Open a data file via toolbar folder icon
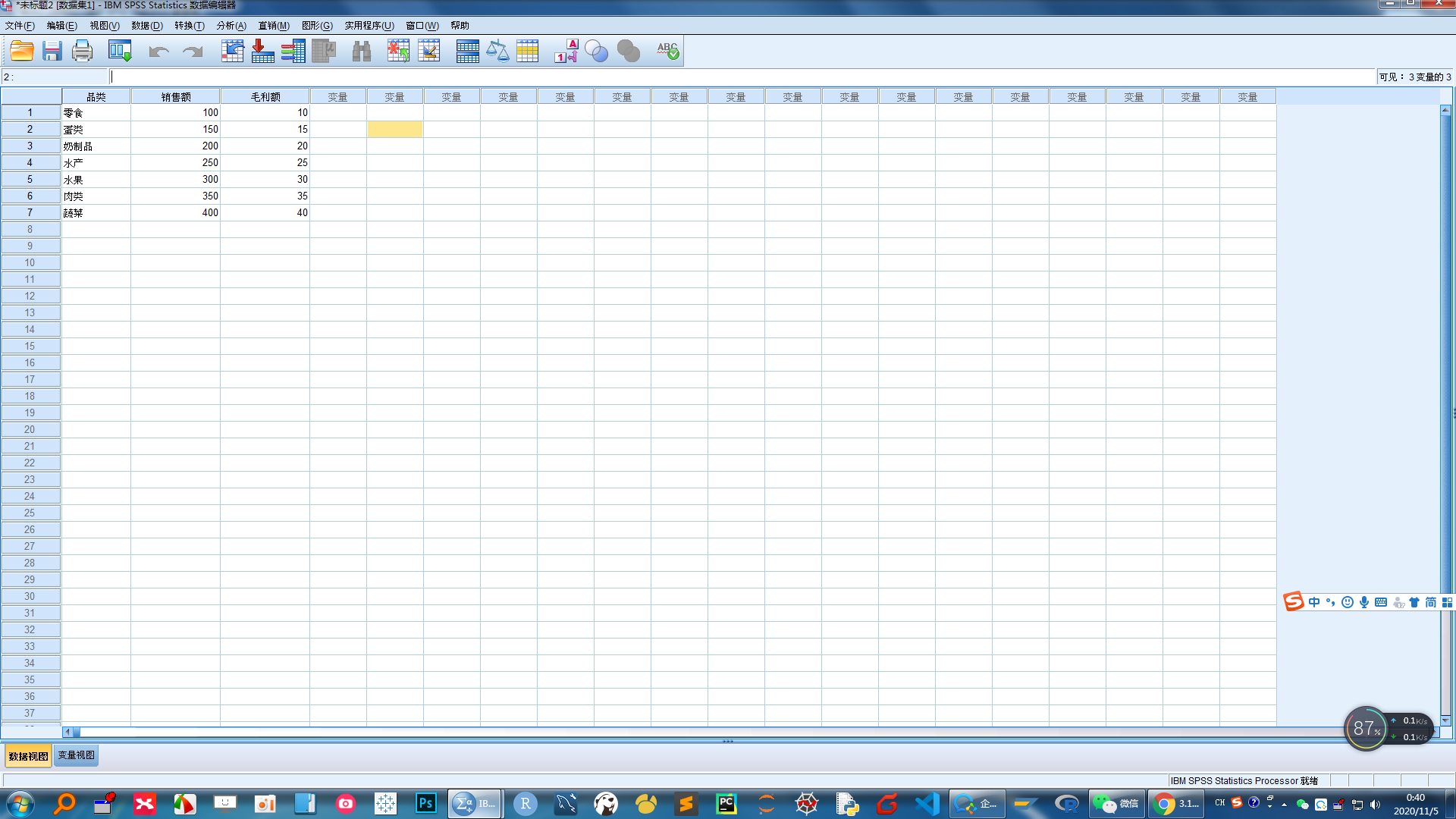The height and width of the screenshot is (819, 1456). pyautogui.click(x=22, y=52)
